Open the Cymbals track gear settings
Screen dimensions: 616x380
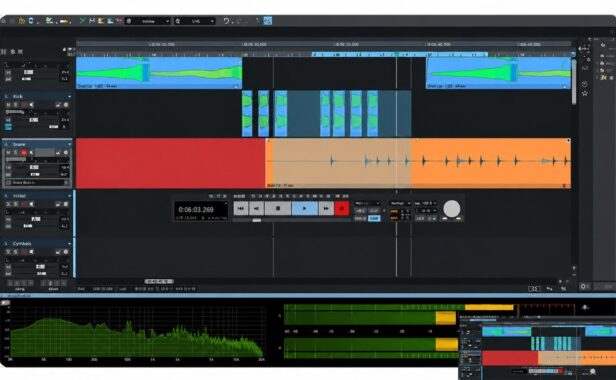(x=66, y=252)
